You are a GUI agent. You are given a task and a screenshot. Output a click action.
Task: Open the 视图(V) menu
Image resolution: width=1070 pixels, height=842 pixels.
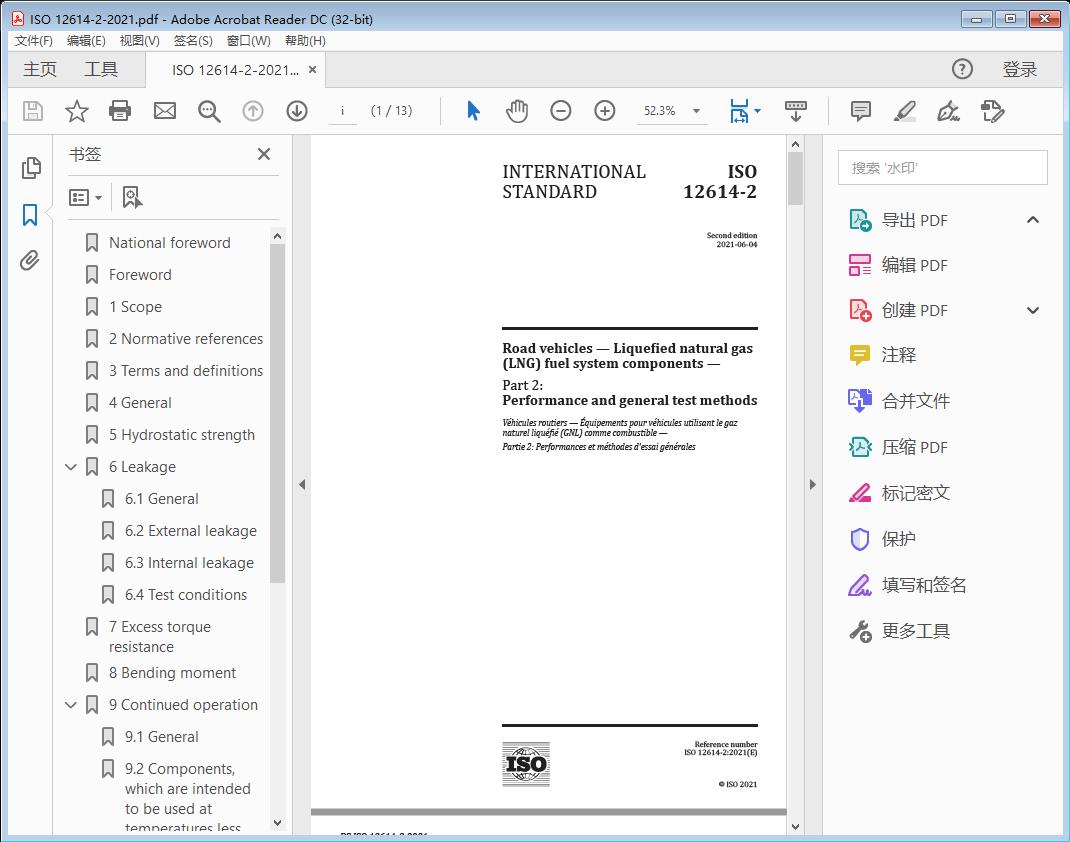point(139,40)
